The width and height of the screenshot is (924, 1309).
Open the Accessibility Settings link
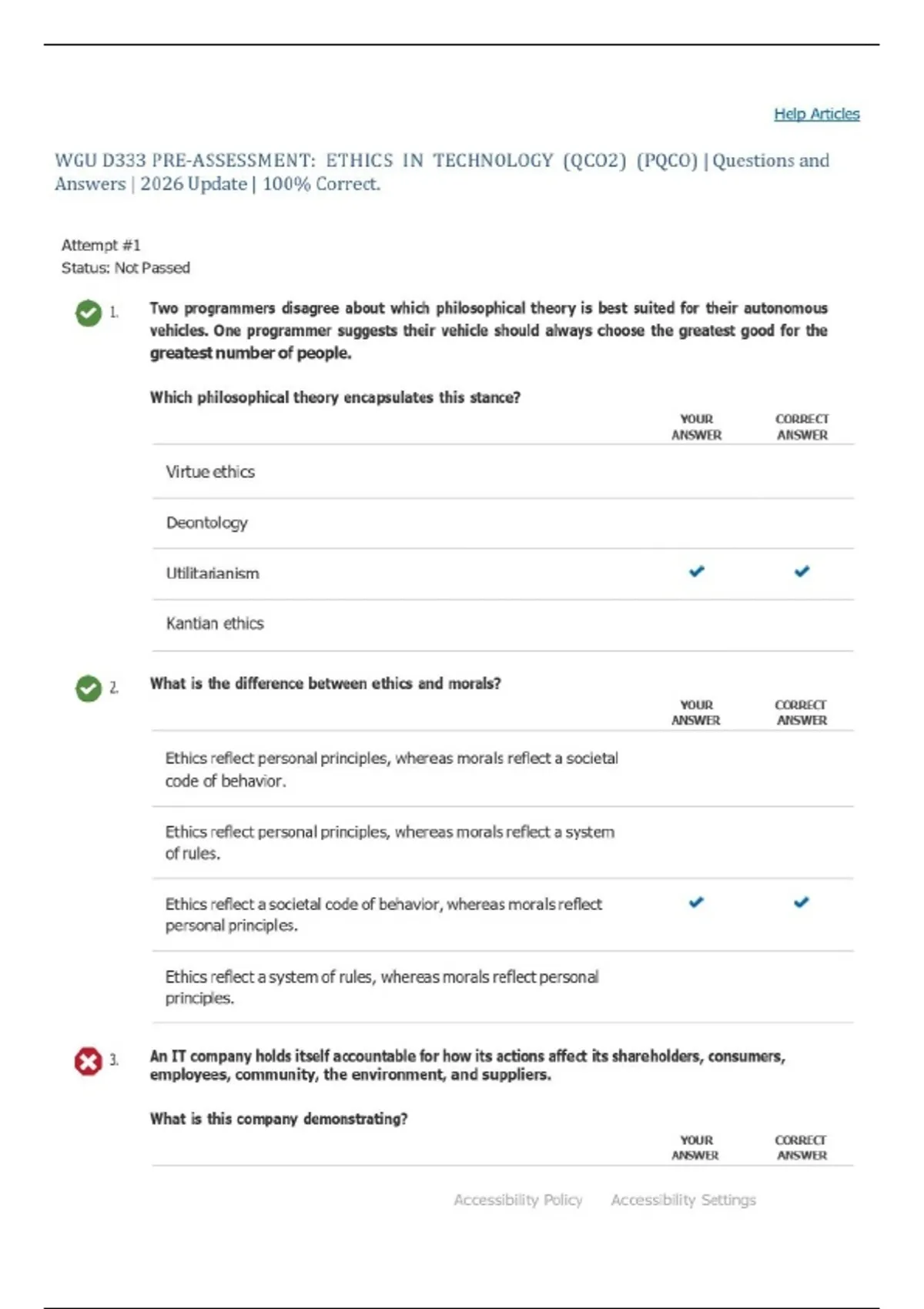[684, 1200]
